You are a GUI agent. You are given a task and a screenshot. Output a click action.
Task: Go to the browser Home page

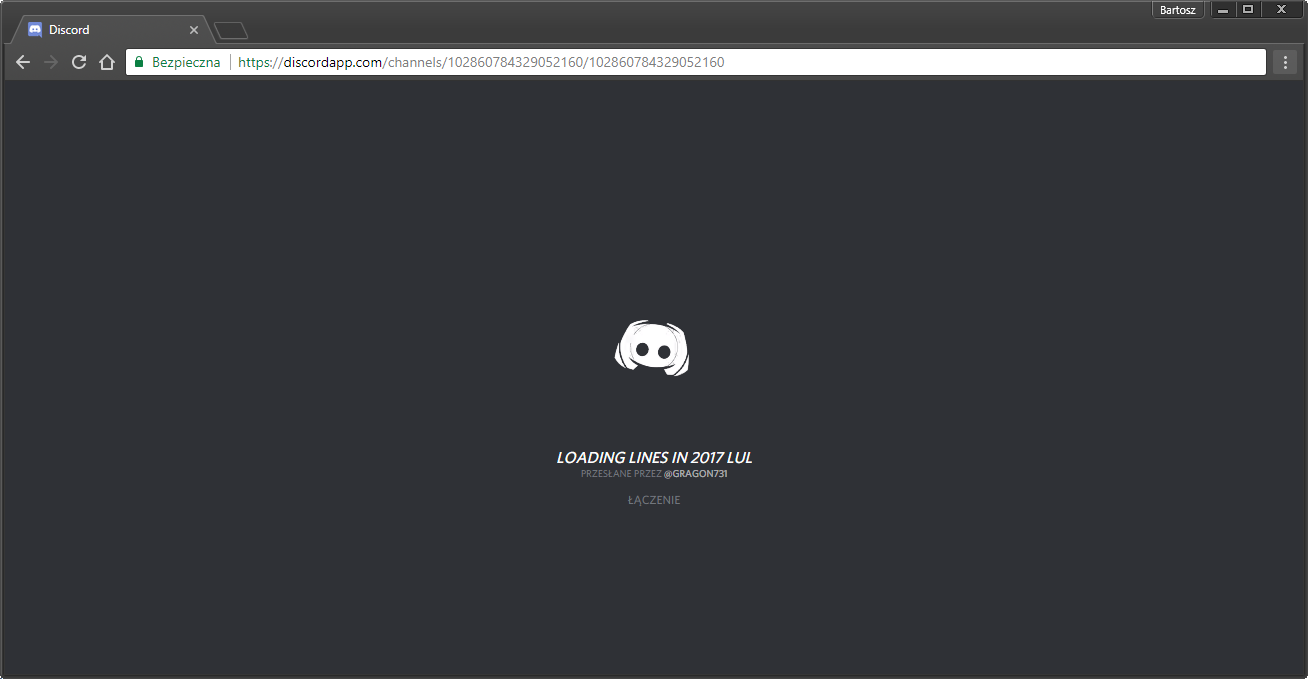pos(107,62)
